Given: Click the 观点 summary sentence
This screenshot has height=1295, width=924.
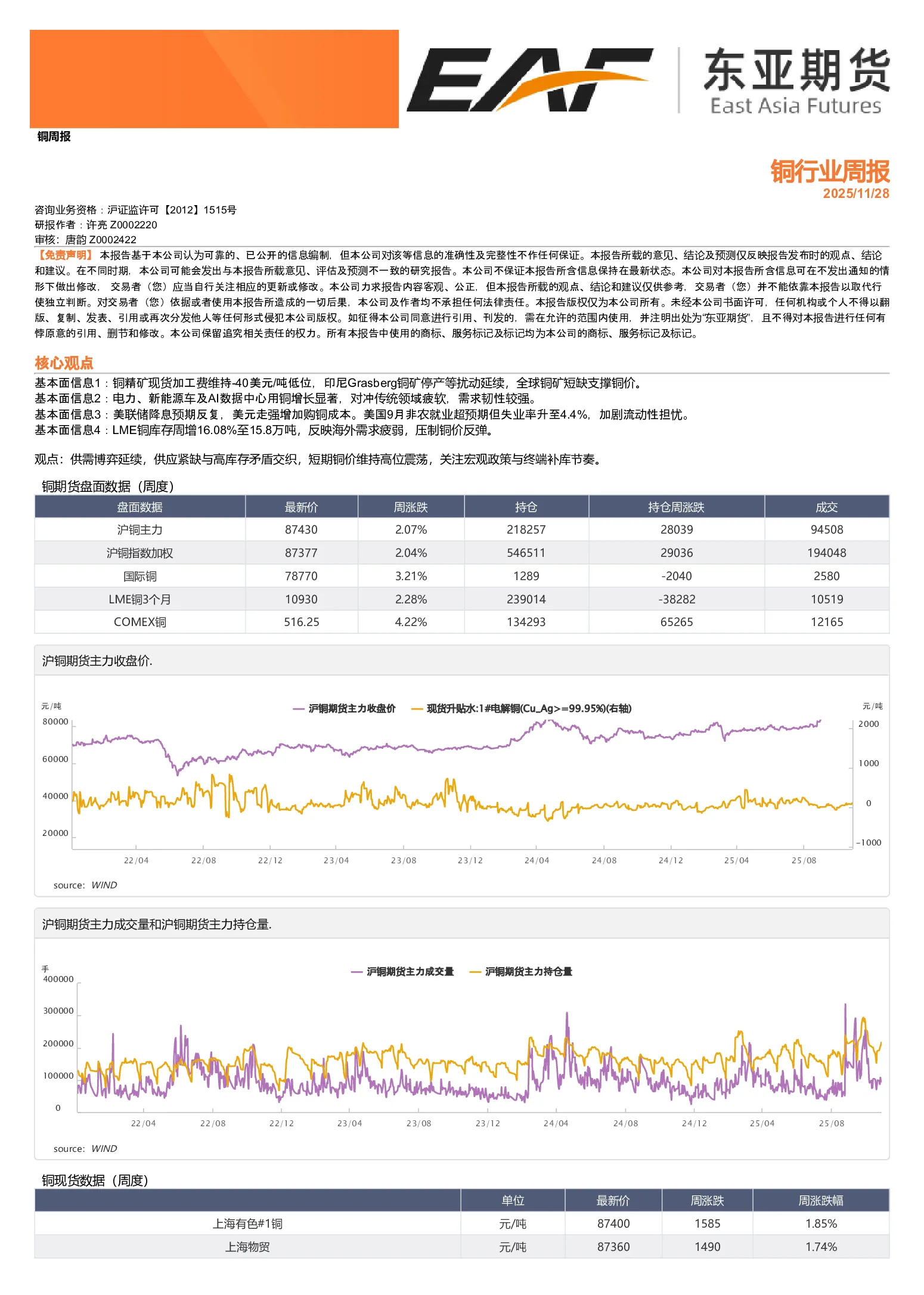Looking at the screenshot, I should (318, 460).
